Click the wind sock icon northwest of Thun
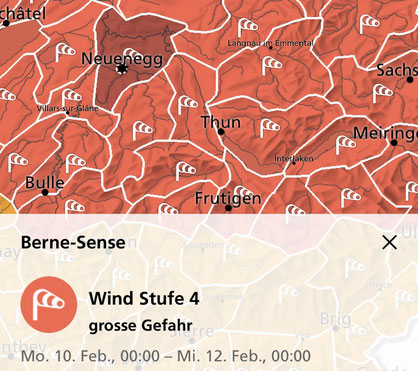418x371 pixels. 187,105
